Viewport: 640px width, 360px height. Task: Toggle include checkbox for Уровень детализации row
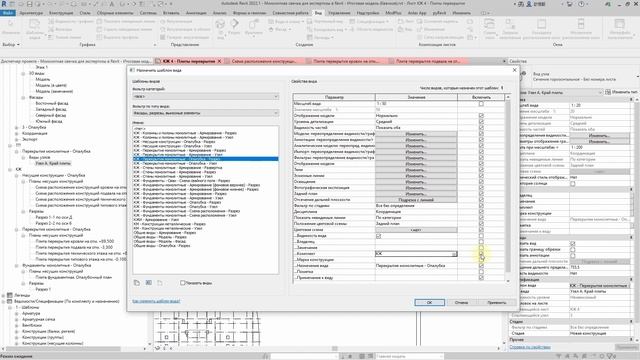(481, 122)
